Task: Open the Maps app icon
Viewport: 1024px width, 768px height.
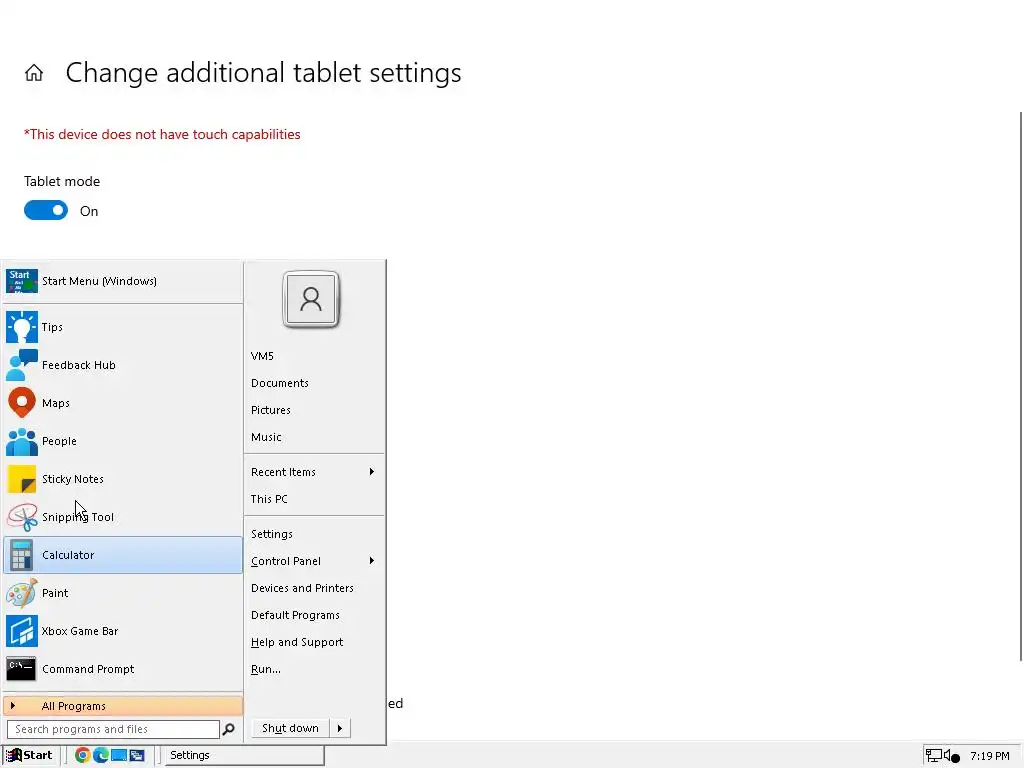Action: coord(22,402)
